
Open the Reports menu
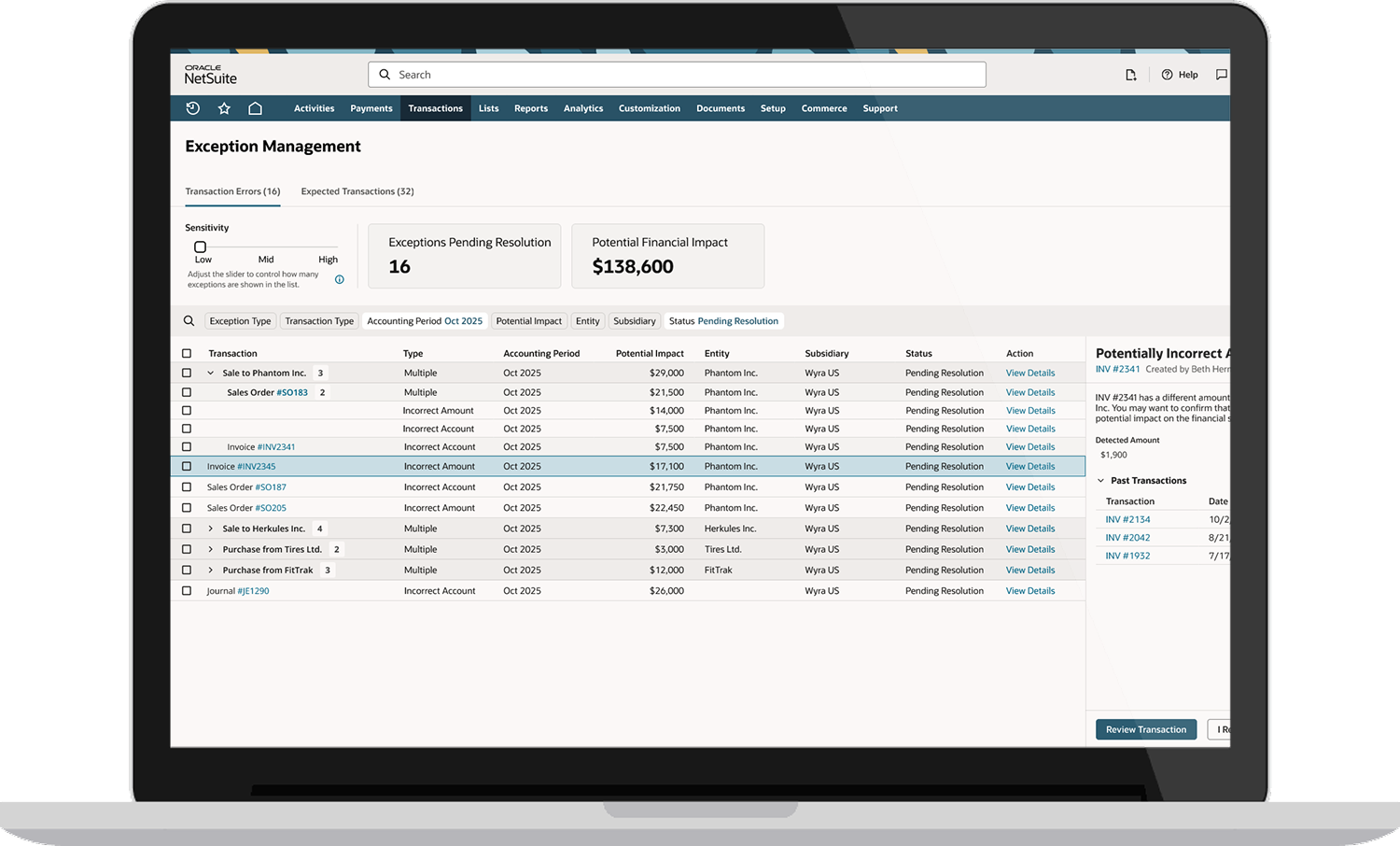coord(530,108)
